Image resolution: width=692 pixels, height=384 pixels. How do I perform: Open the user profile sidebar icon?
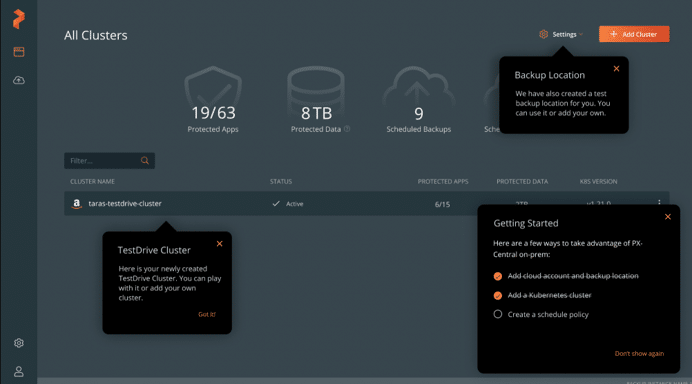click(x=19, y=371)
